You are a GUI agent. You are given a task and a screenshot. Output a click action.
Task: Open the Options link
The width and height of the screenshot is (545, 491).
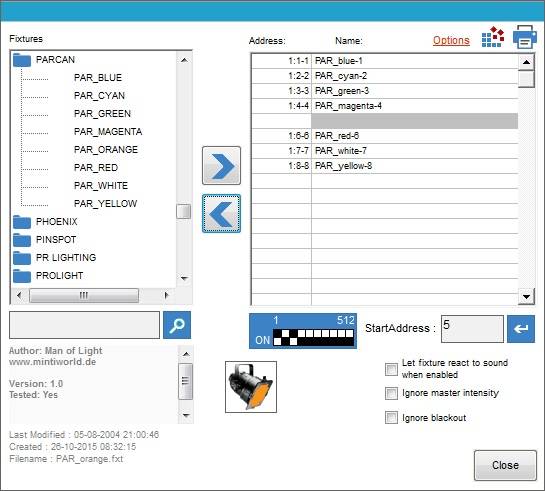pos(451,40)
